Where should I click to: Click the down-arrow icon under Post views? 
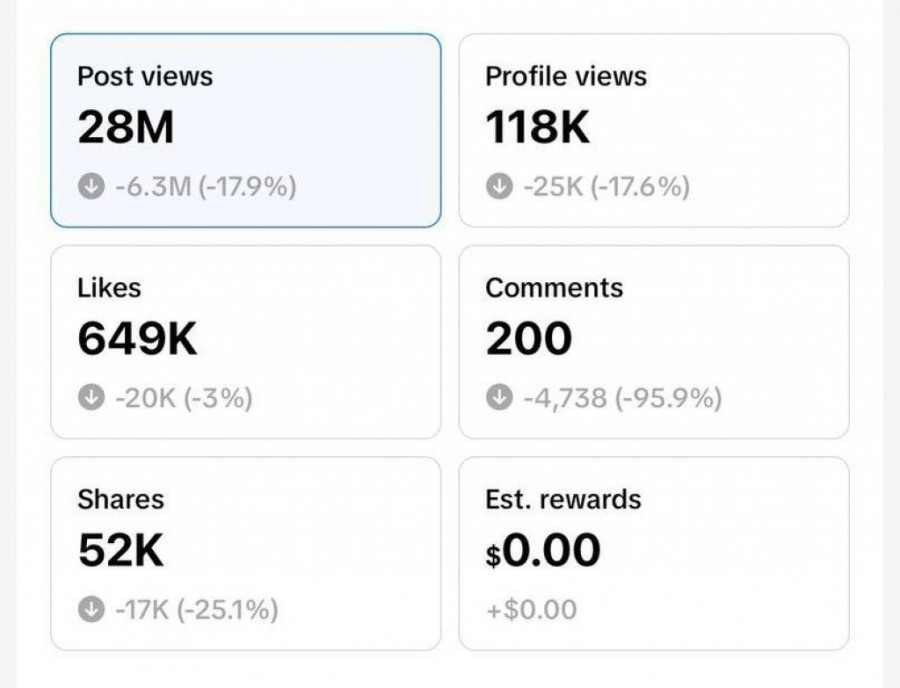(x=91, y=187)
